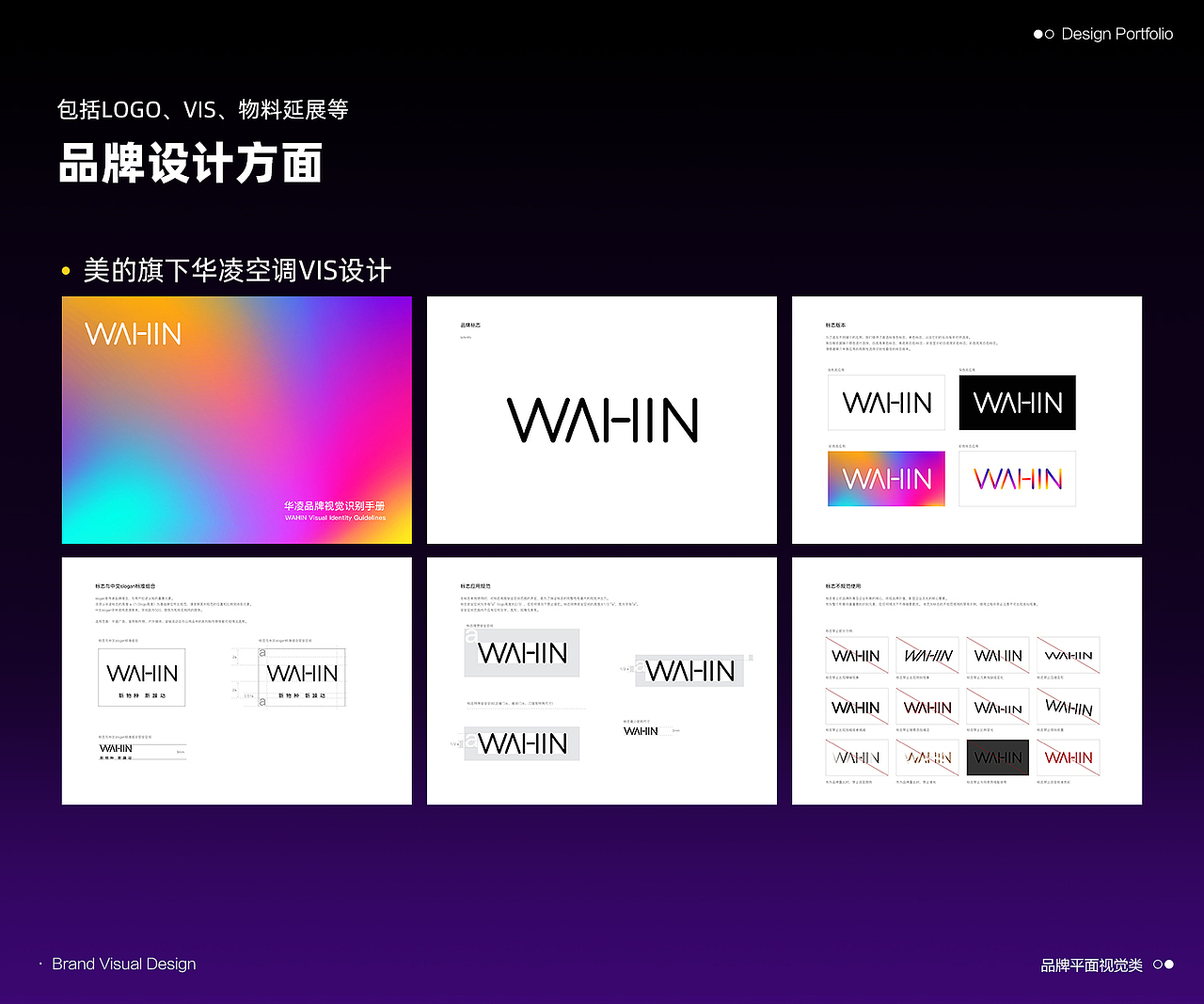Open the logo with Chinese slogan slide
The image size is (1204, 1004).
click(x=236, y=681)
